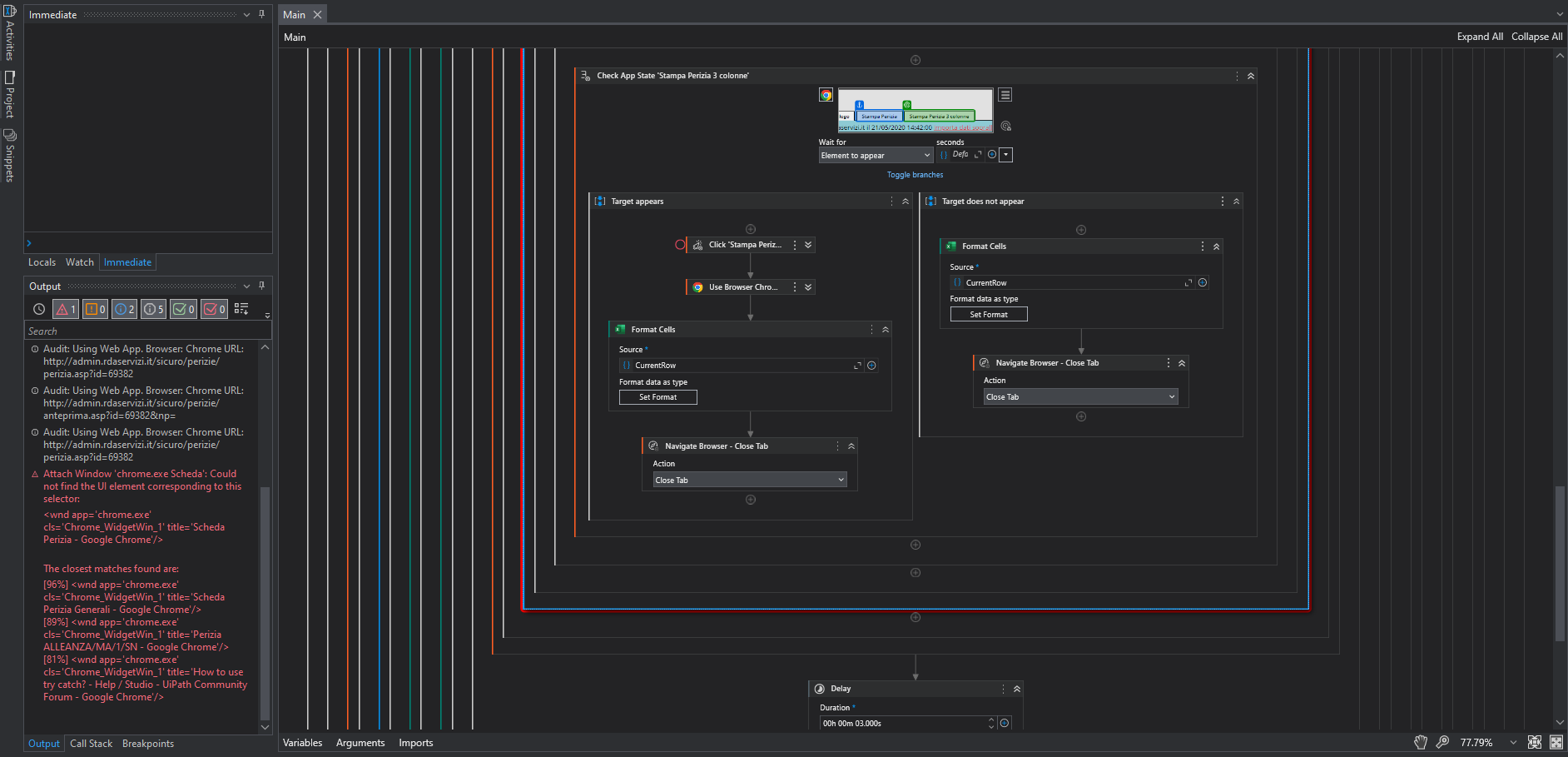Click the timestamp clock icon in Output
Screen dimensions: 1568x757
pos(38,309)
